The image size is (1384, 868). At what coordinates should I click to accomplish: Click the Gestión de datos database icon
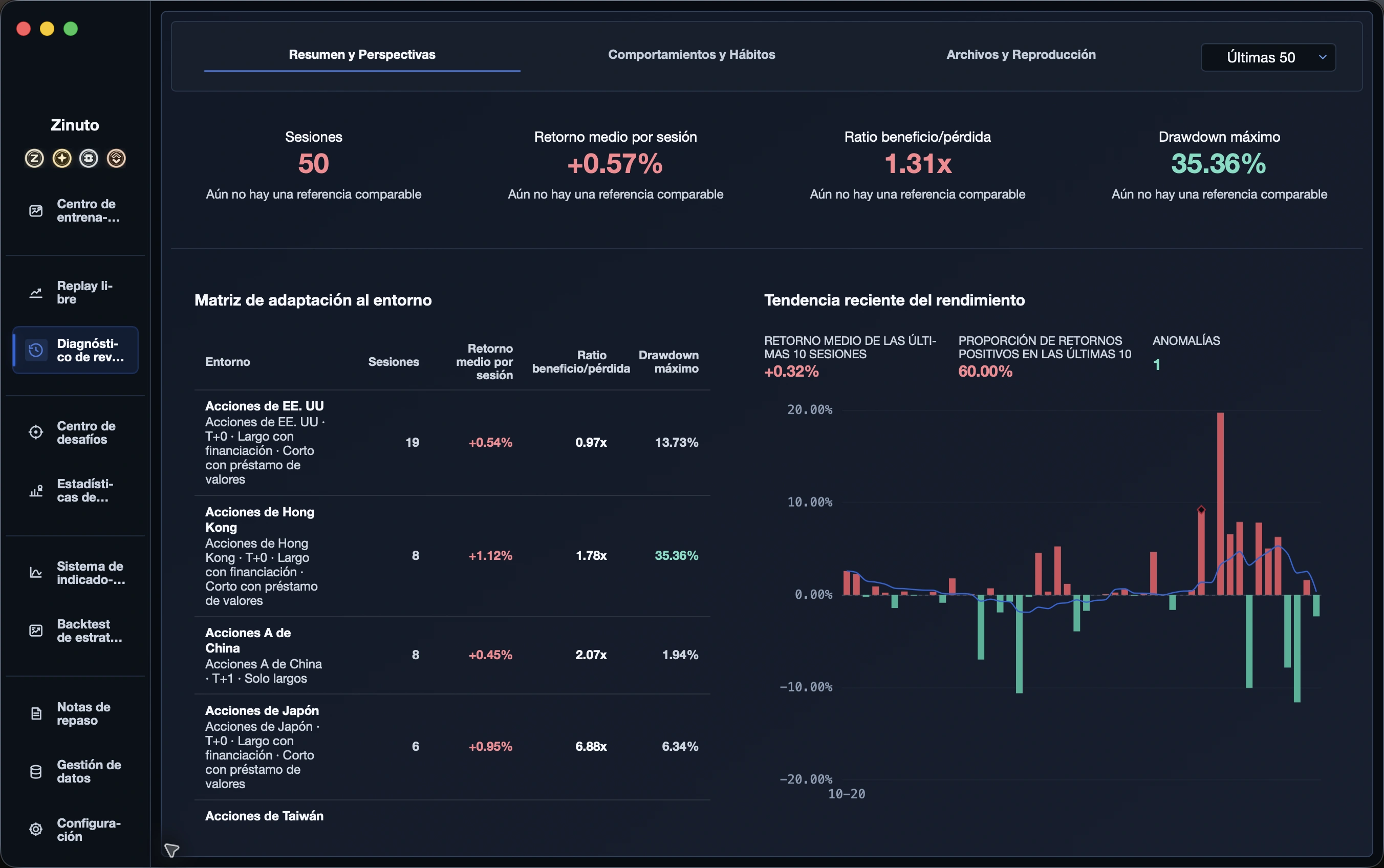pos(36,772)
